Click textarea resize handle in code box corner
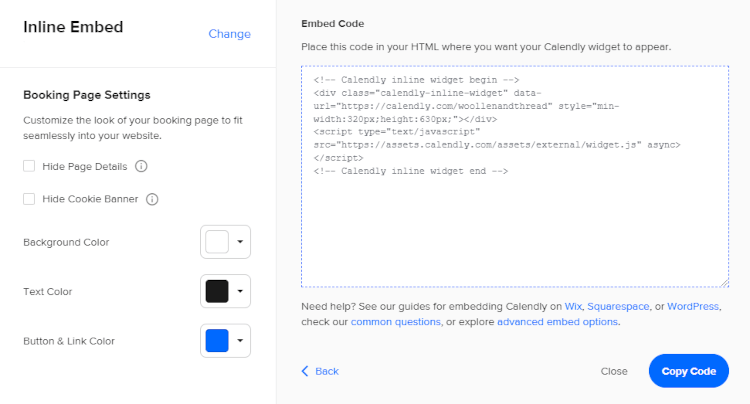Image resolution: width=750 pixels, height=404 pixels. point(724,283)
